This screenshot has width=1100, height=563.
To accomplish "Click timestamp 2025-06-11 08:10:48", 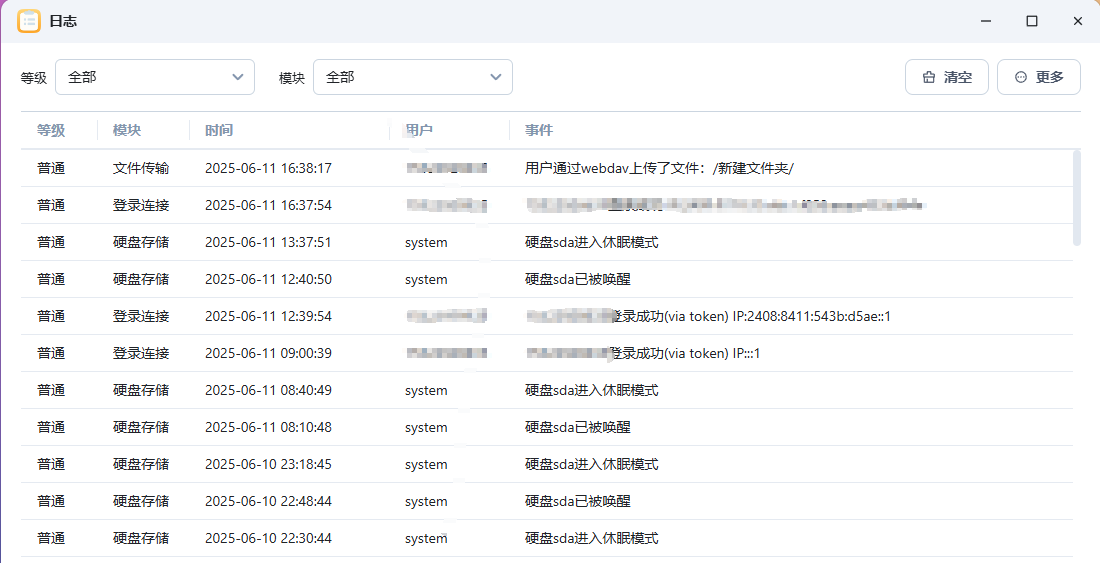I will click(x=268, y=428).
